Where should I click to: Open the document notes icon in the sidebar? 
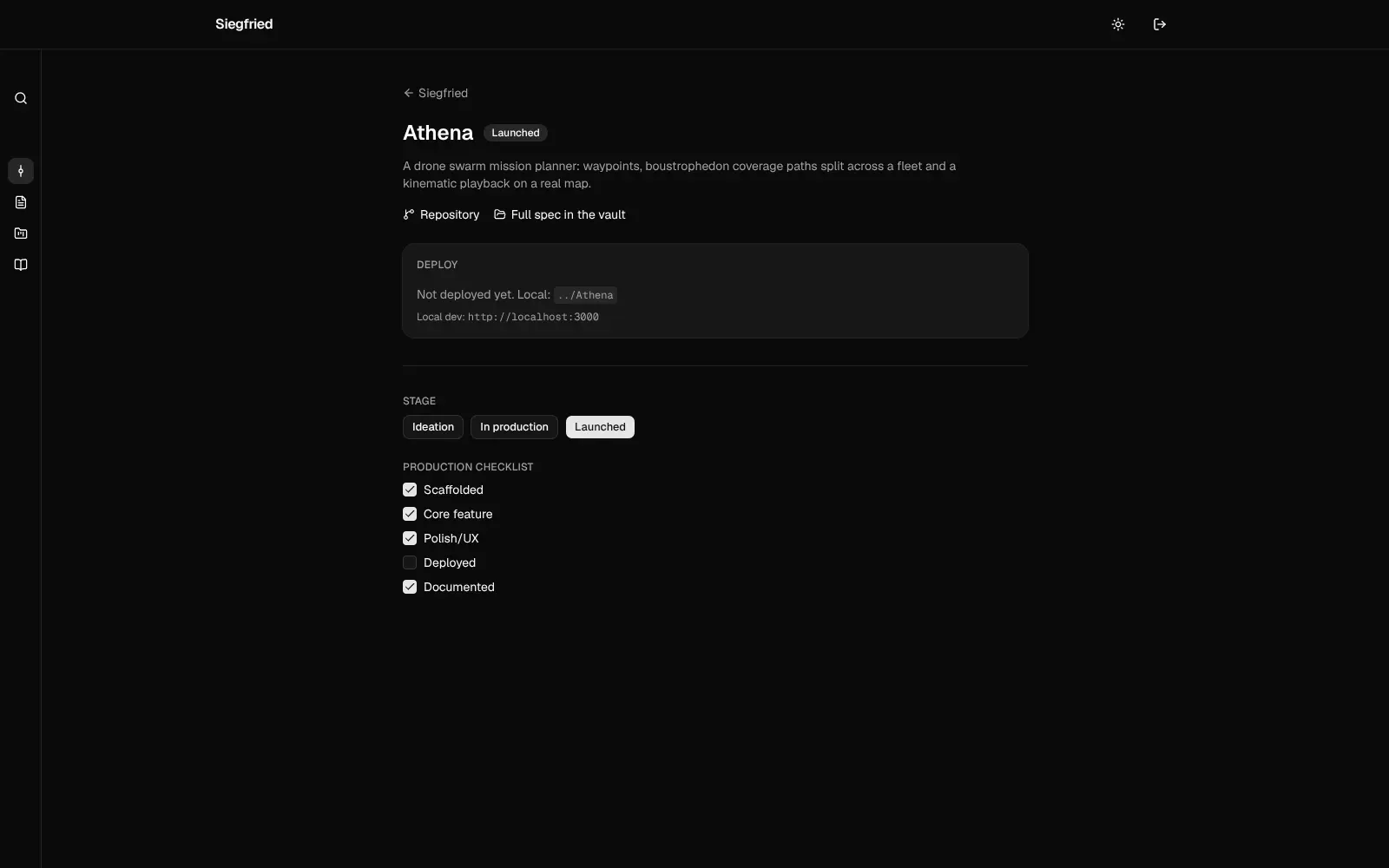pos(21,202)
